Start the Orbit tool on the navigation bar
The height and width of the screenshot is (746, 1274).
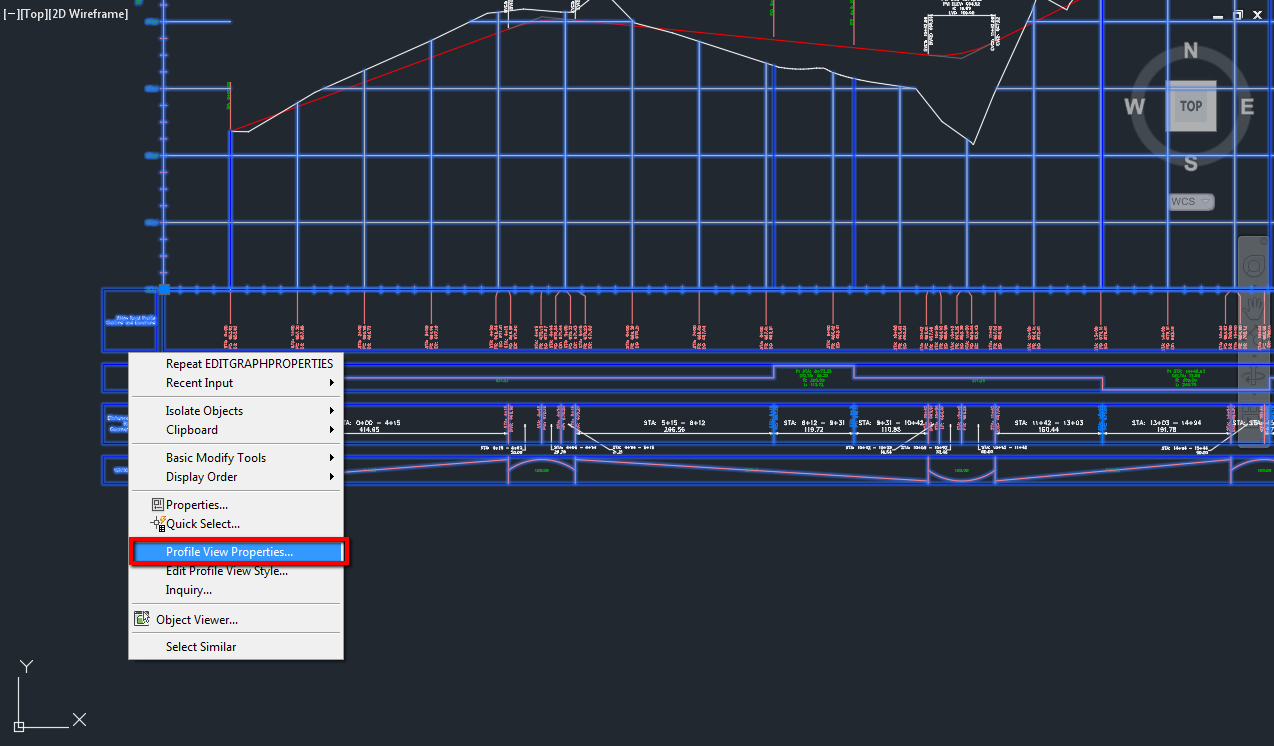pyautogui.click(x=1253, y=378)
